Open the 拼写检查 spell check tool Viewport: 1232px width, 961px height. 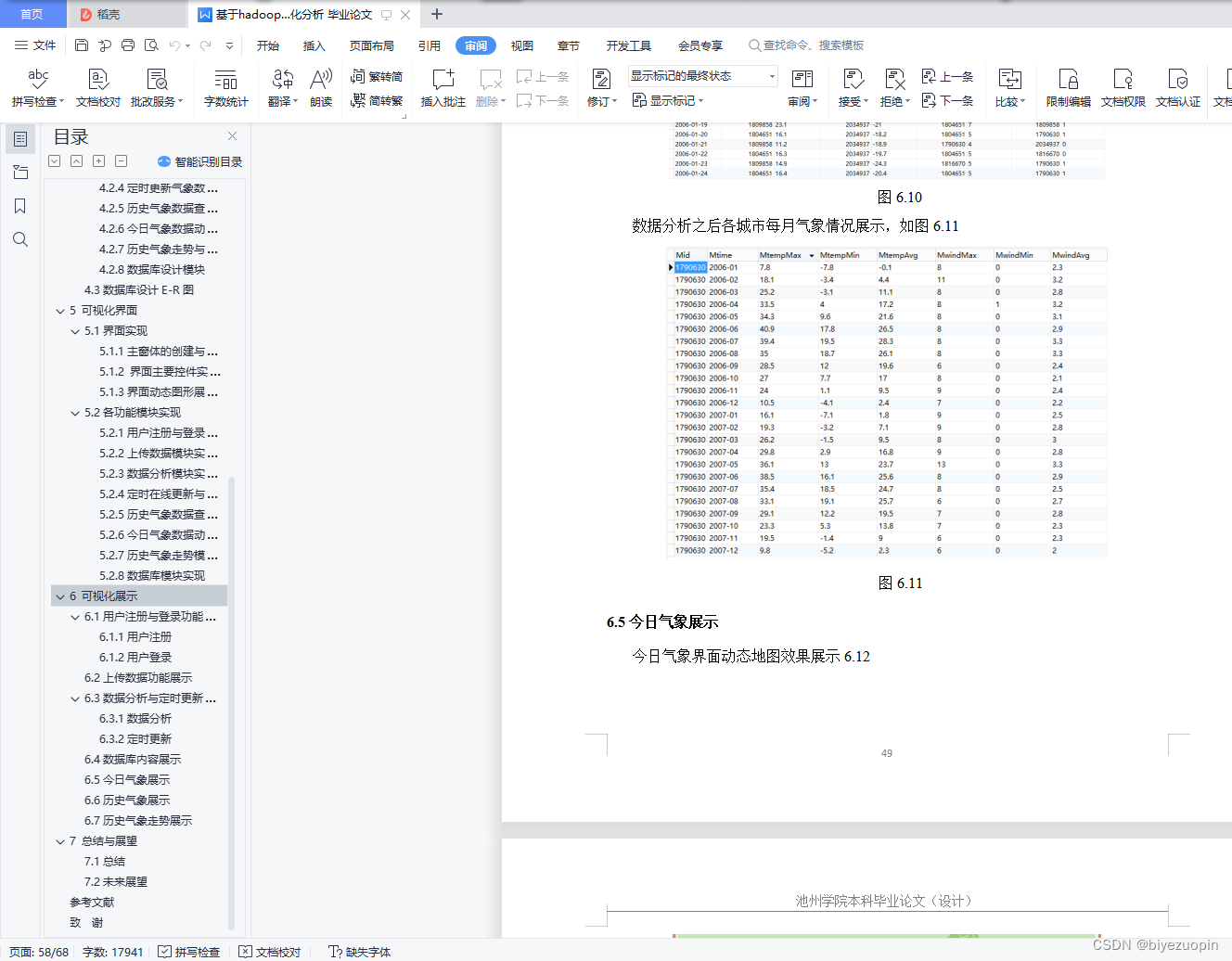point(38,88)
